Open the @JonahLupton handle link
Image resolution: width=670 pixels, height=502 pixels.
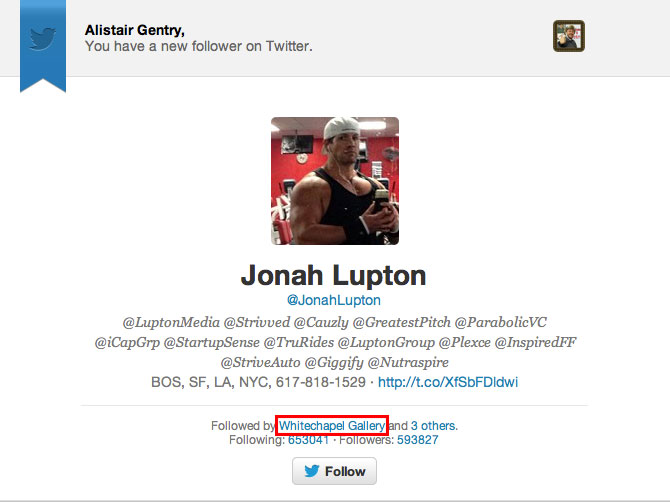[334, 300]
